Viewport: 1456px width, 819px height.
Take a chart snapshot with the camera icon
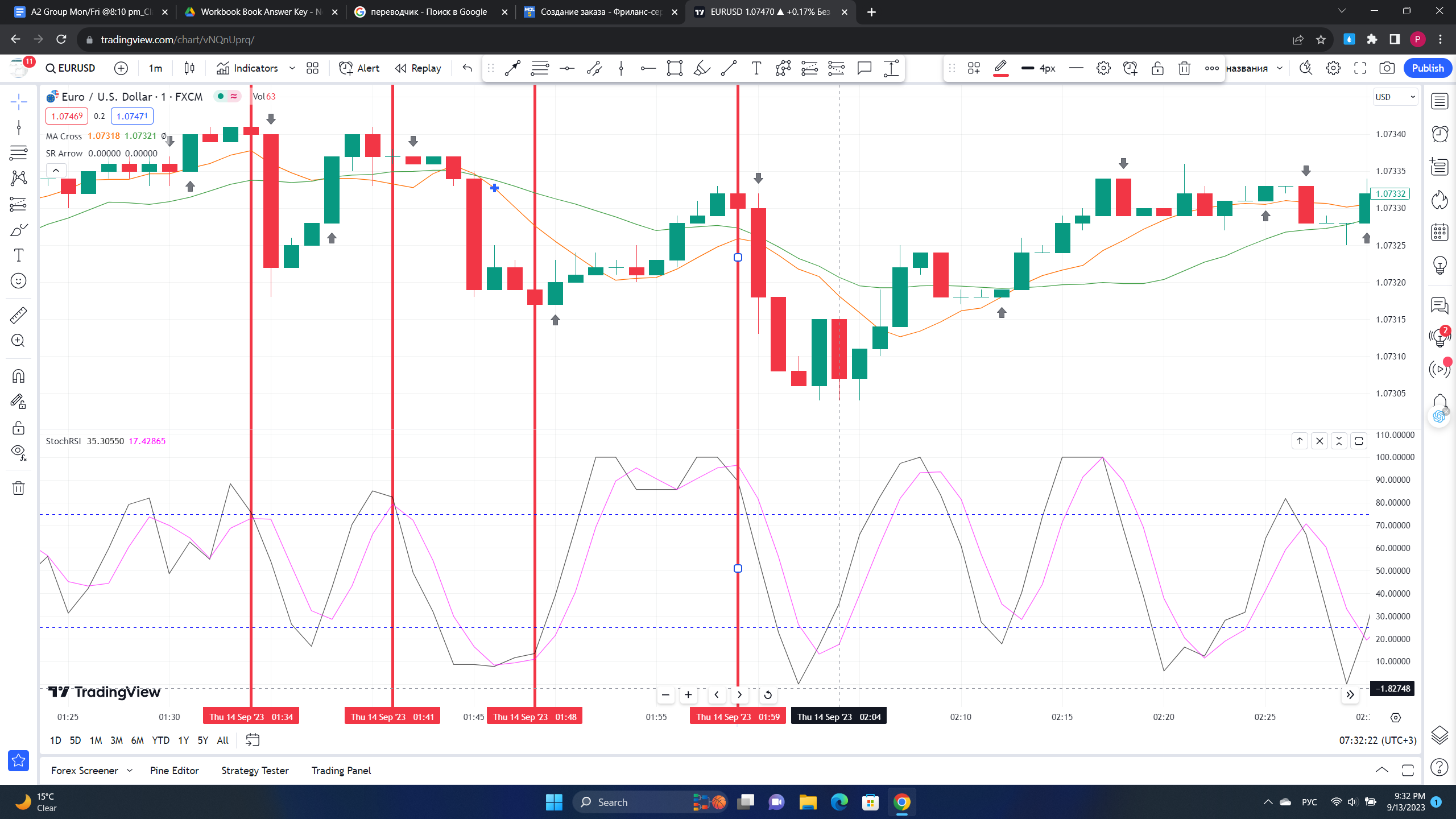pos(1387,68)
